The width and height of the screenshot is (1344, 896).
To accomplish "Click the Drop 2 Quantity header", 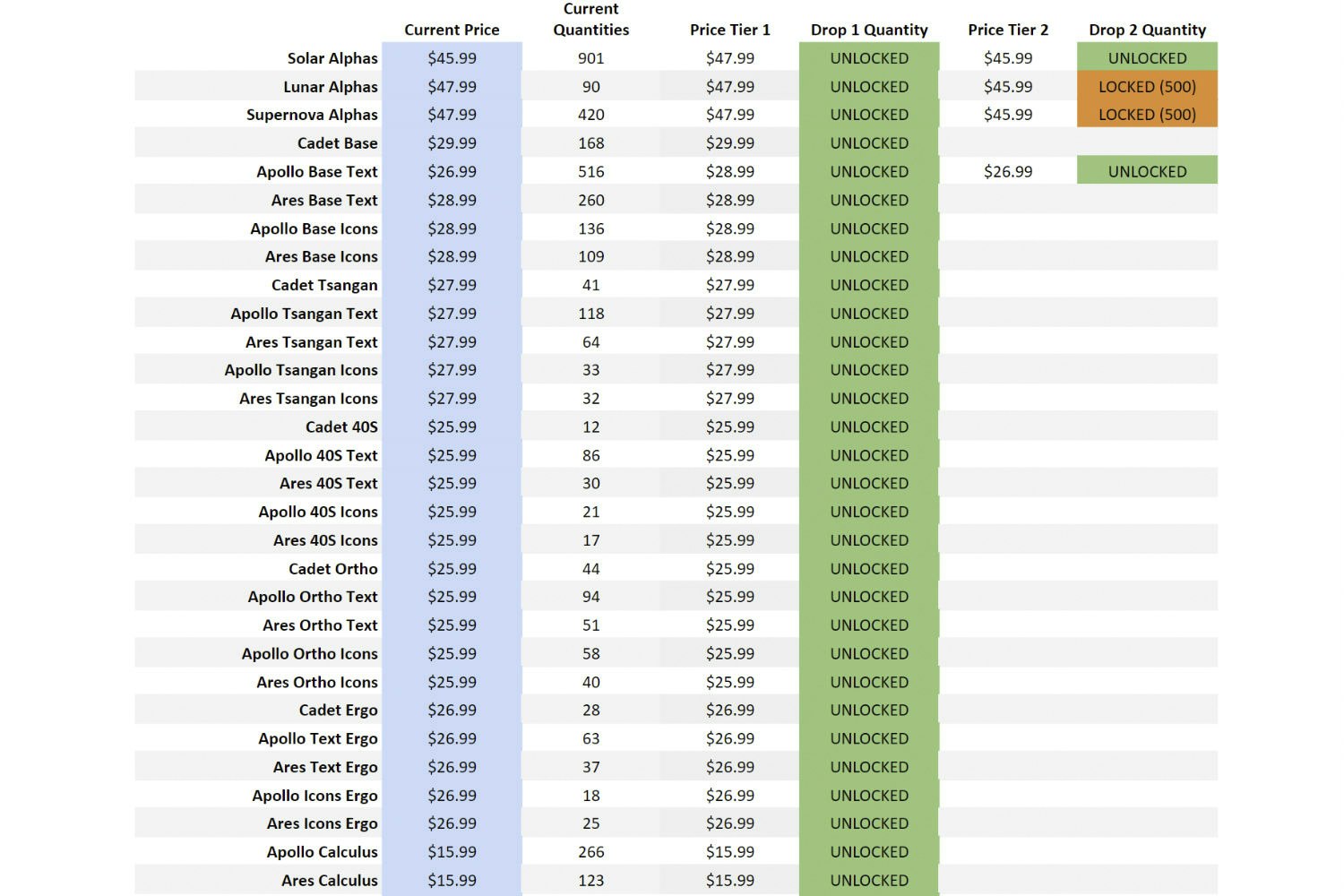I will click(1147, 30).
